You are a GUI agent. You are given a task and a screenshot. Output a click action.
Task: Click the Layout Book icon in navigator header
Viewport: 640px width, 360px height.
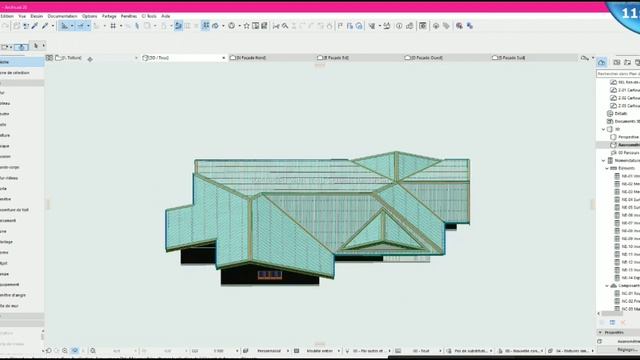click(x=627, y=62)
